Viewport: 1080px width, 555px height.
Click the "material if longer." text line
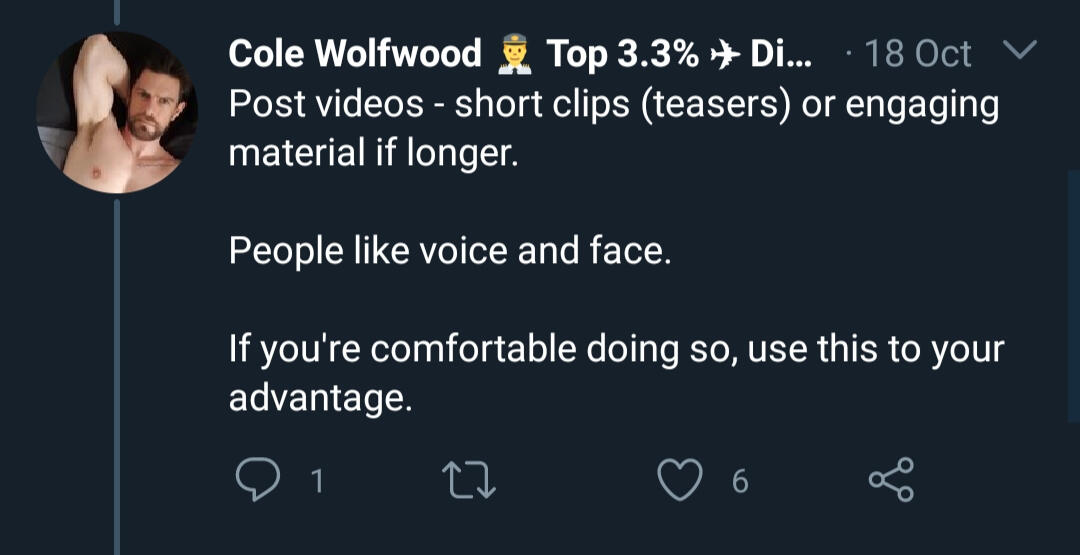tap(374, 154)
